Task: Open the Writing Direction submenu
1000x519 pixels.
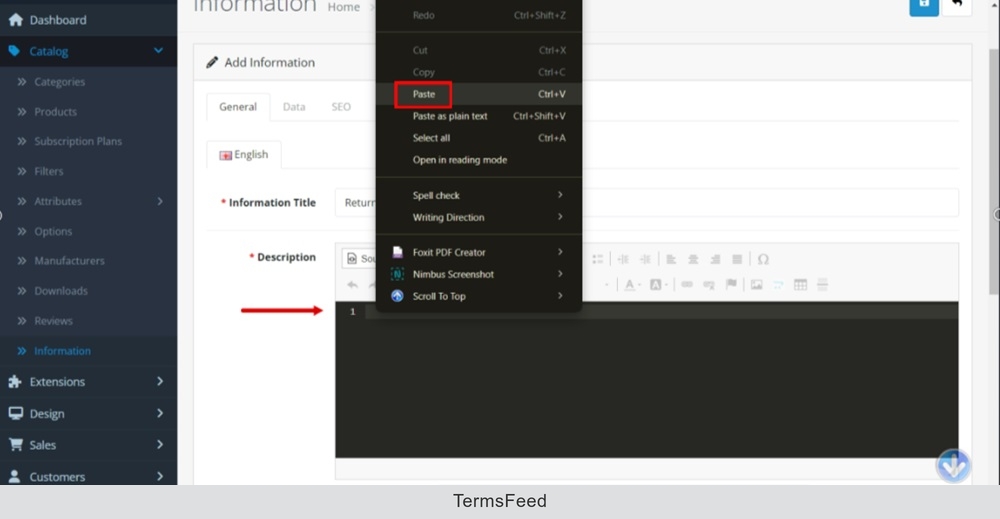Action: tap(479, 217)
